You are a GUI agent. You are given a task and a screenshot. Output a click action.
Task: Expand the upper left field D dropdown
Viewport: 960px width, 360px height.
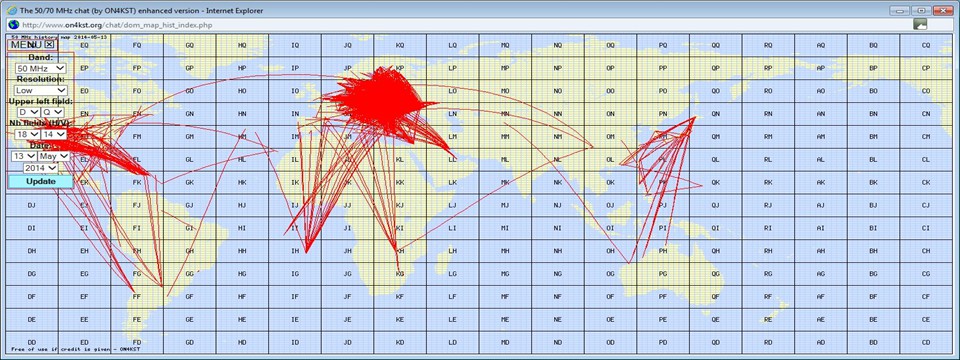click(x=29, y=112)
